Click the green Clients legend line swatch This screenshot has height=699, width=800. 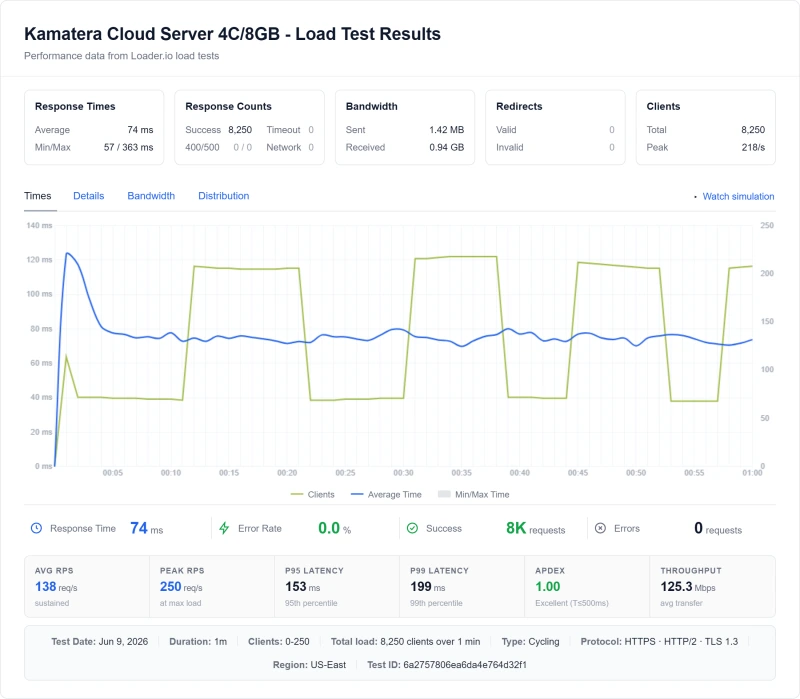pyautogui.click(x=296, y=494)
